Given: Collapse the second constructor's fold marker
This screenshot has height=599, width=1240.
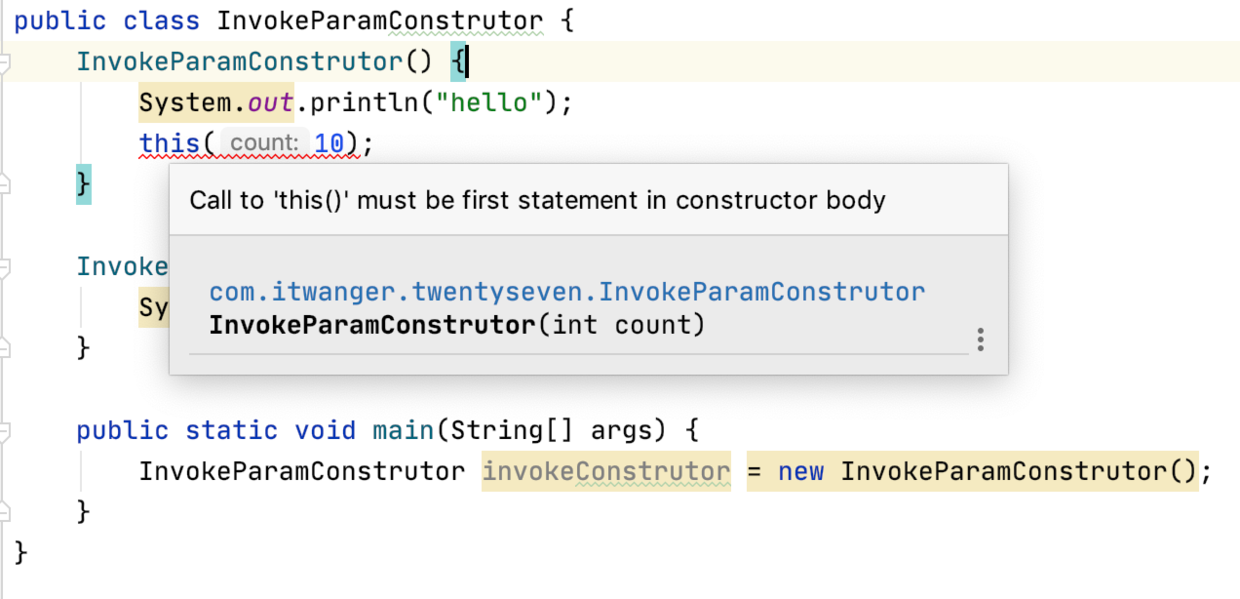Looking at the screenshot, I should 6,267.
